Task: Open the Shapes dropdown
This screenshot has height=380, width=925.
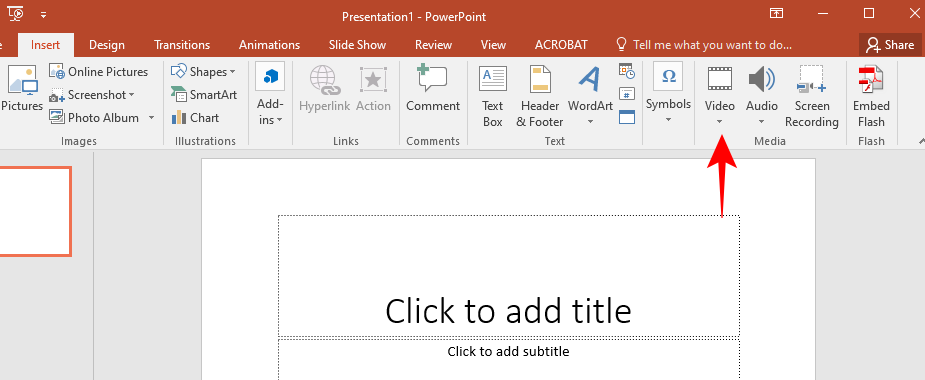Action: [x=203, y=72]
